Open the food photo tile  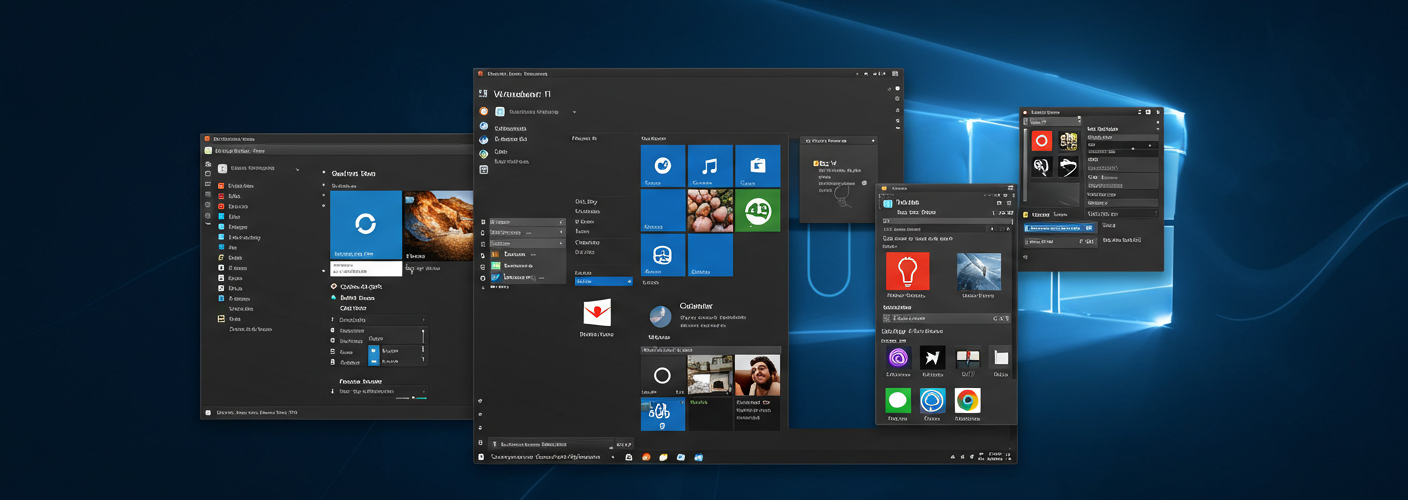tap(710, 210)
